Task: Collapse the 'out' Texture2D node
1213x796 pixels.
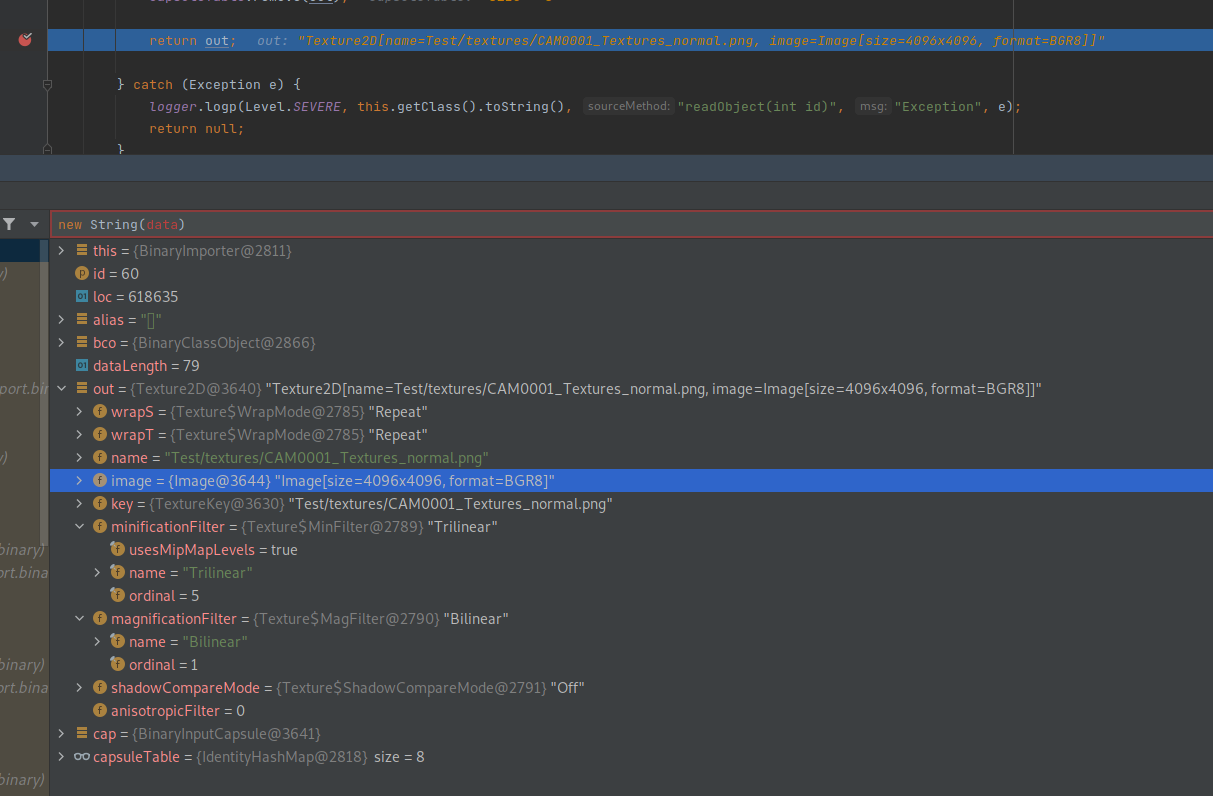Action: point(62,389)
